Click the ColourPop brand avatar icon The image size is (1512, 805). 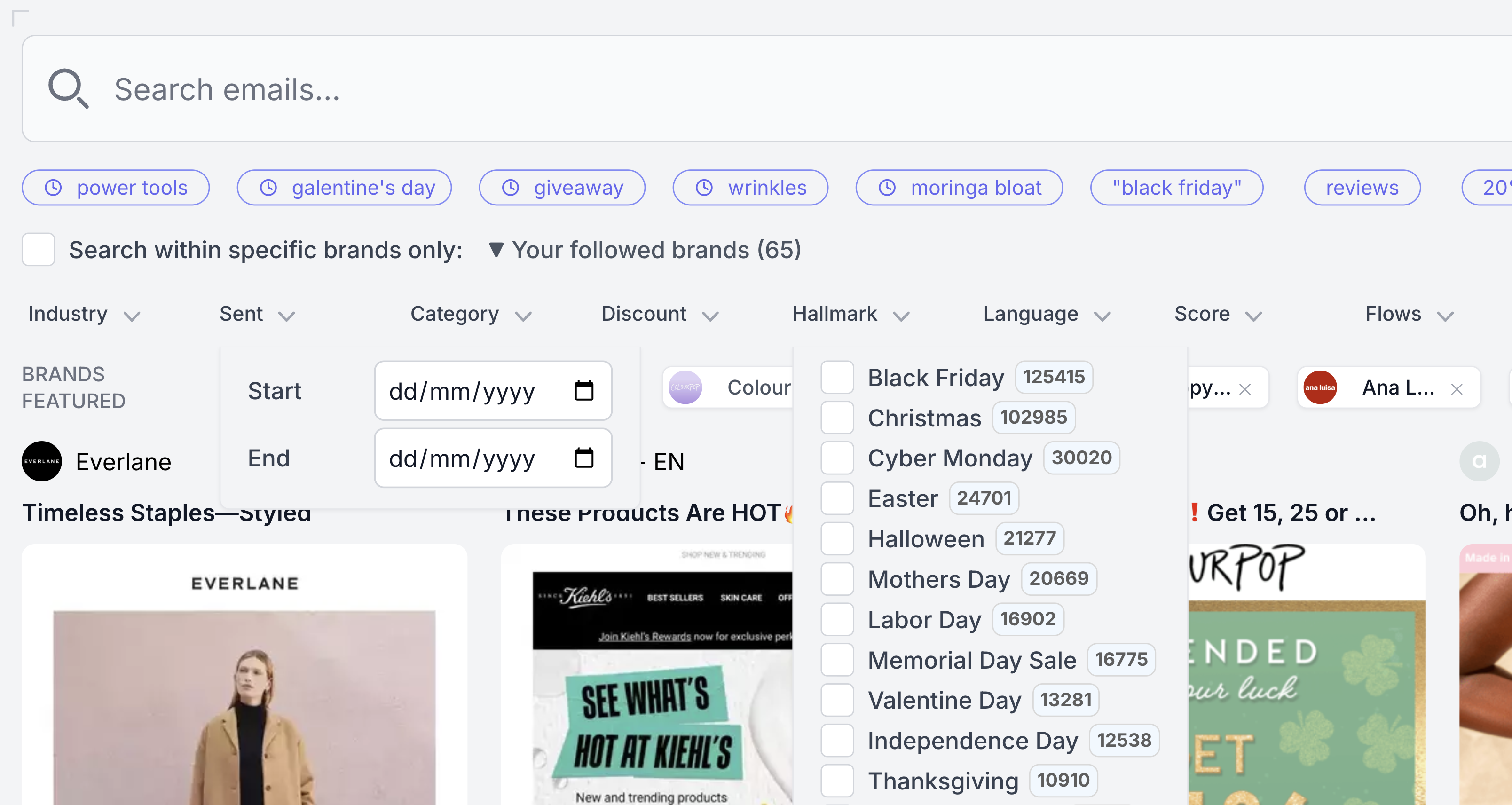[x=685, y=387]
